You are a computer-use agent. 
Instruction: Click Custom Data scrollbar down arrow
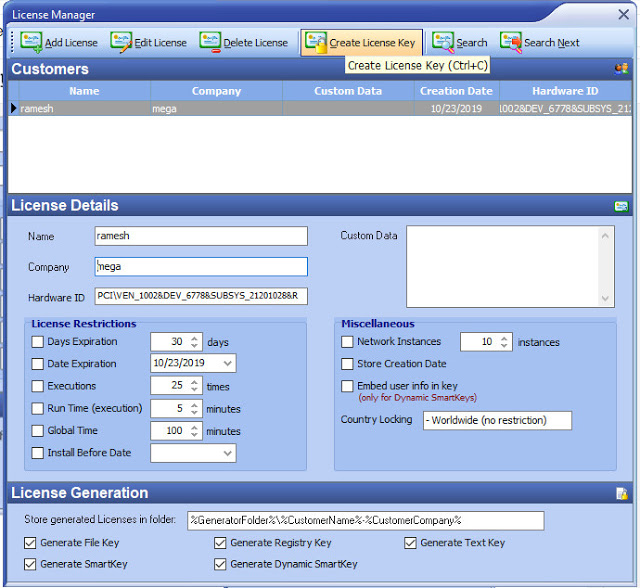pyautogui.click(x=605, y=298)
